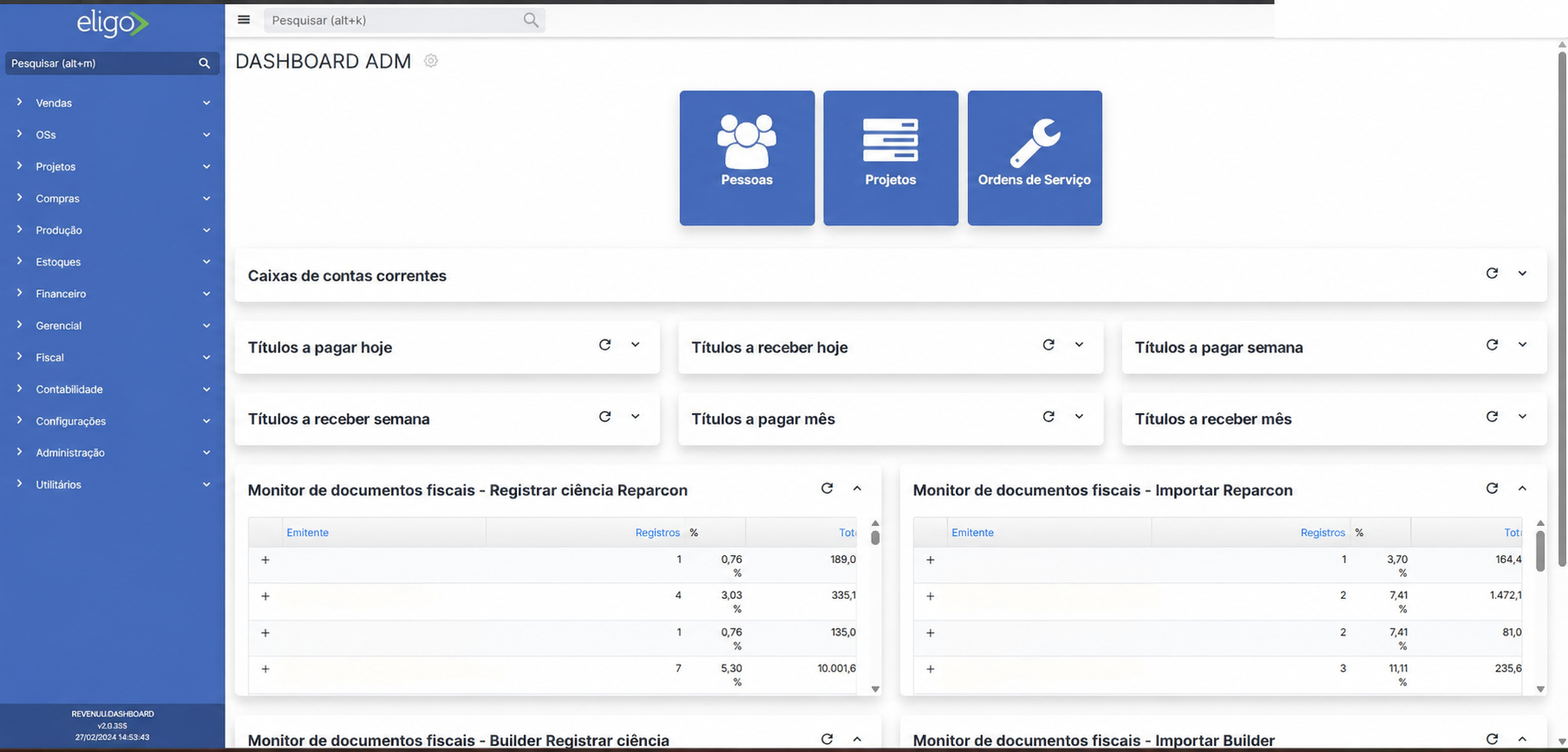Refresh the Títulos a pagar semana panel

pyautogui.click(x=1492, y=345)
